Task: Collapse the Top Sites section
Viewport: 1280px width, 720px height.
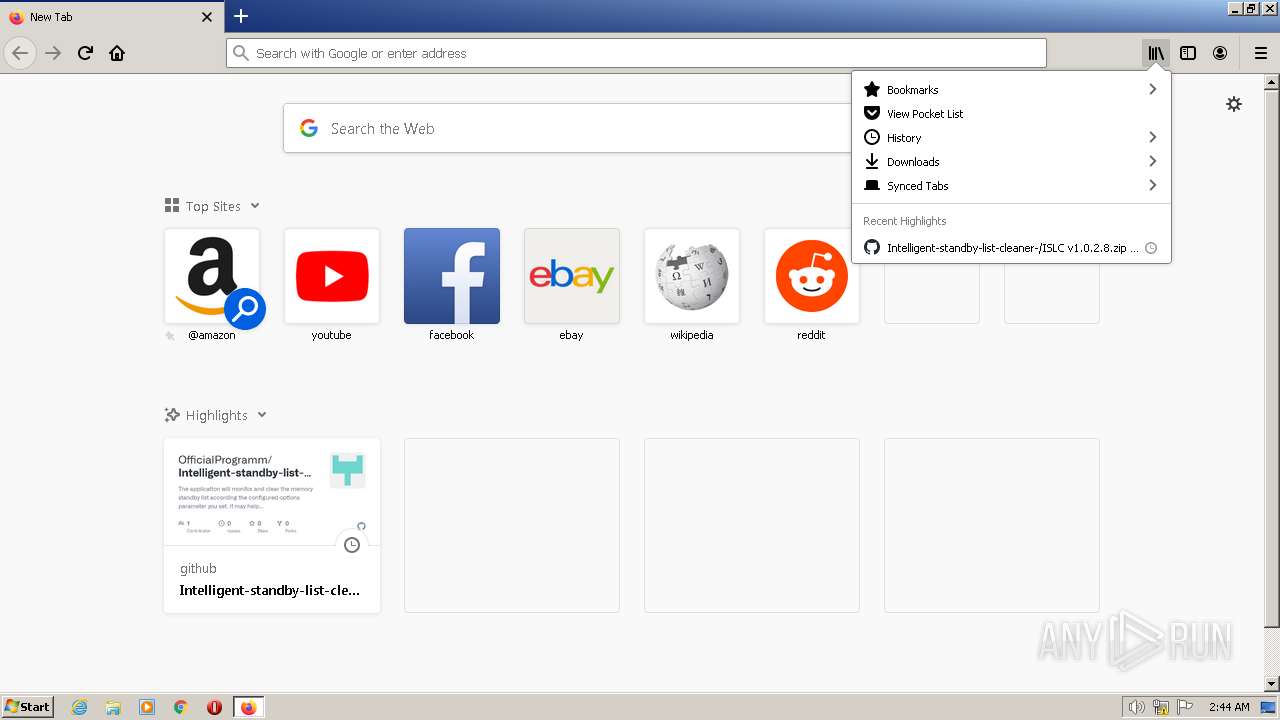Action: point(255,206)
